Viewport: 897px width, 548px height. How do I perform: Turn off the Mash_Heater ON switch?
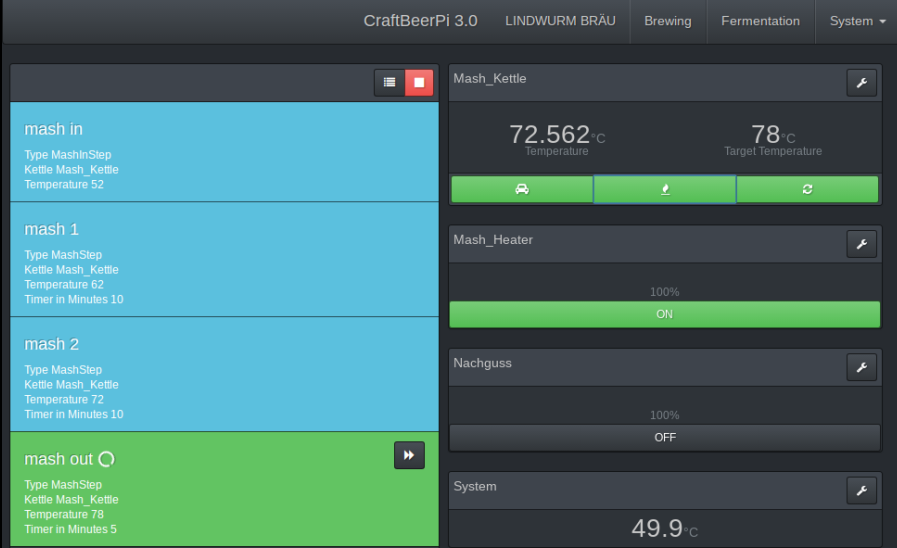tap(665, 314)
